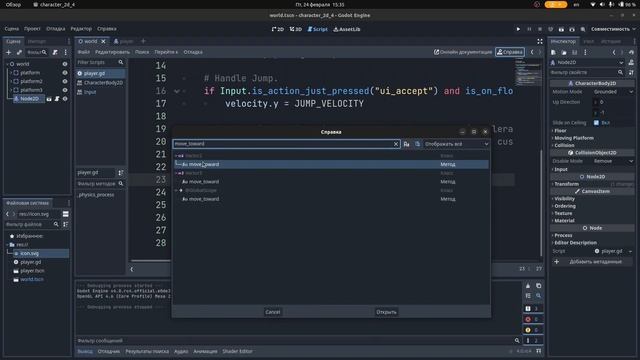Viewport: 640px width, 360px height.
Task: Toggle error messages filter in output
Action: point(532,319)
